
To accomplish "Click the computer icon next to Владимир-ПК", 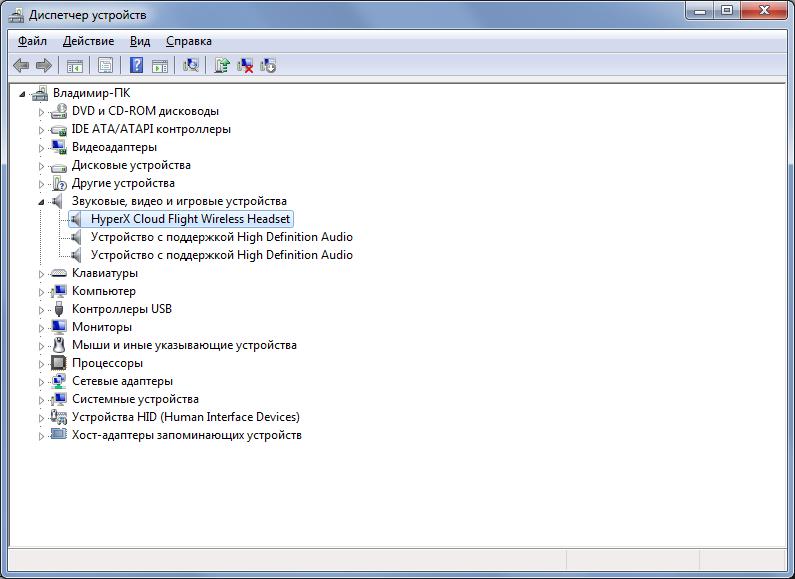I will (x=41, y=93).
